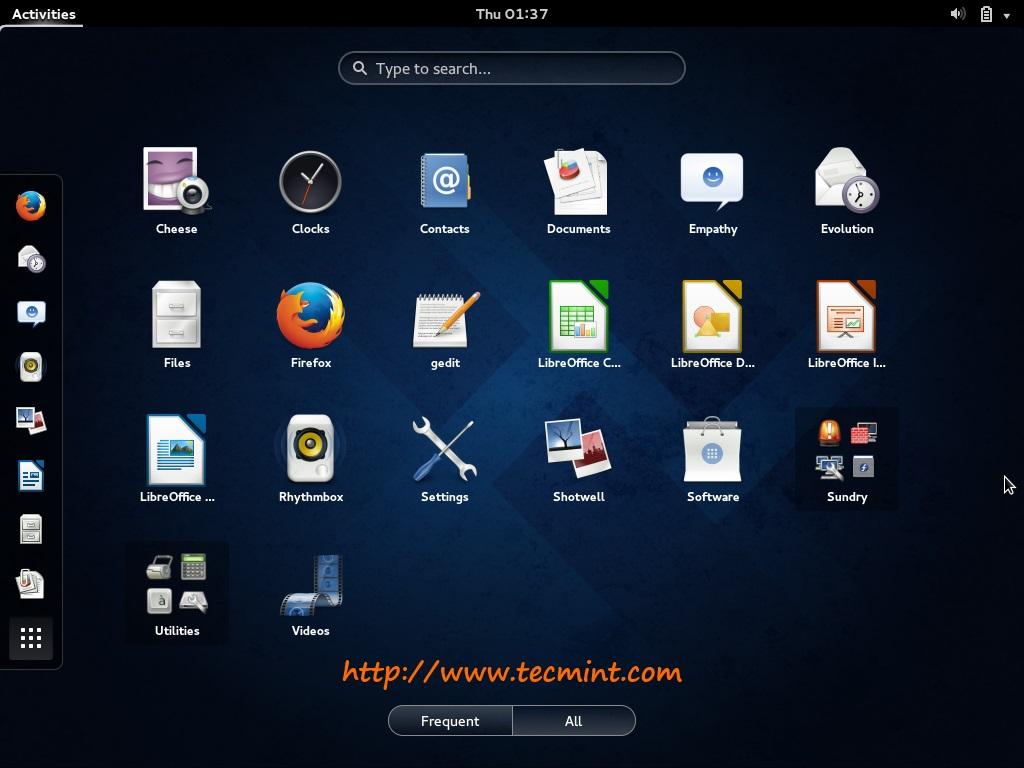Click Documents icon in the dash
1024x768 pixels.
(31, 584)
